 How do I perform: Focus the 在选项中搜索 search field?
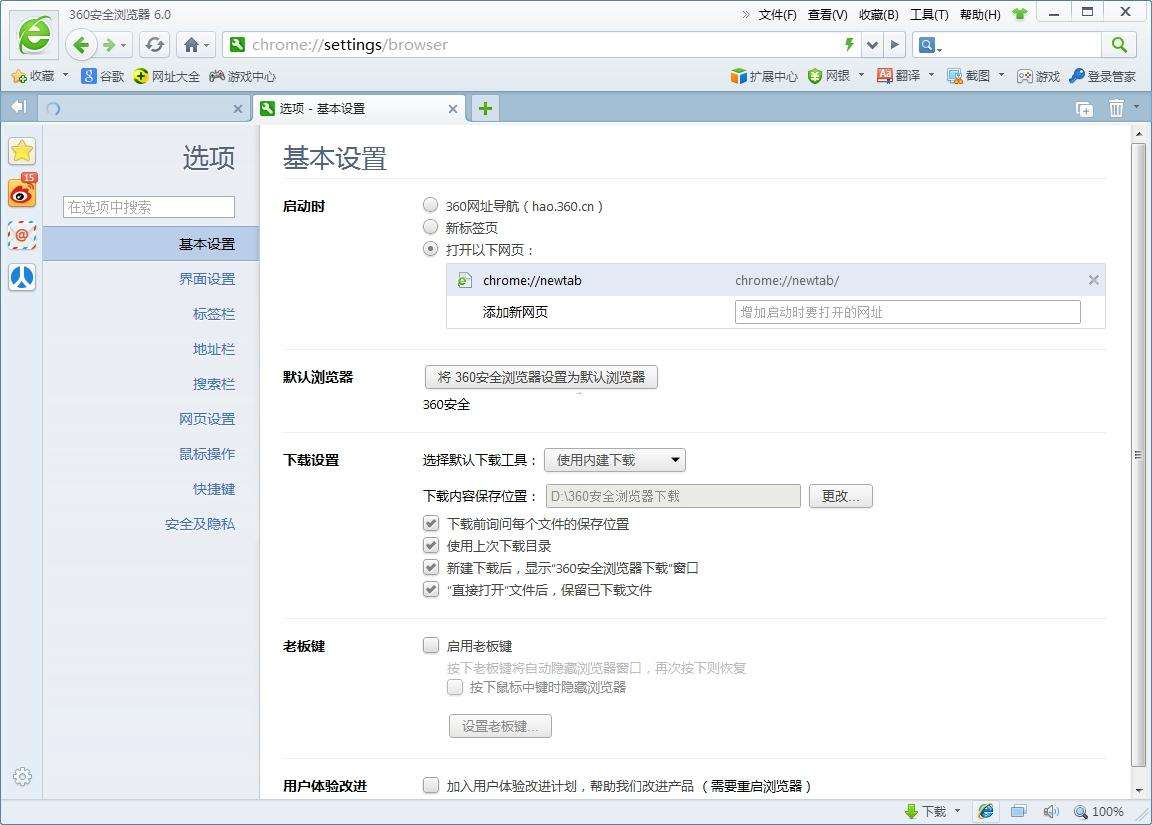pyautogui.click(x=149, y=207)
